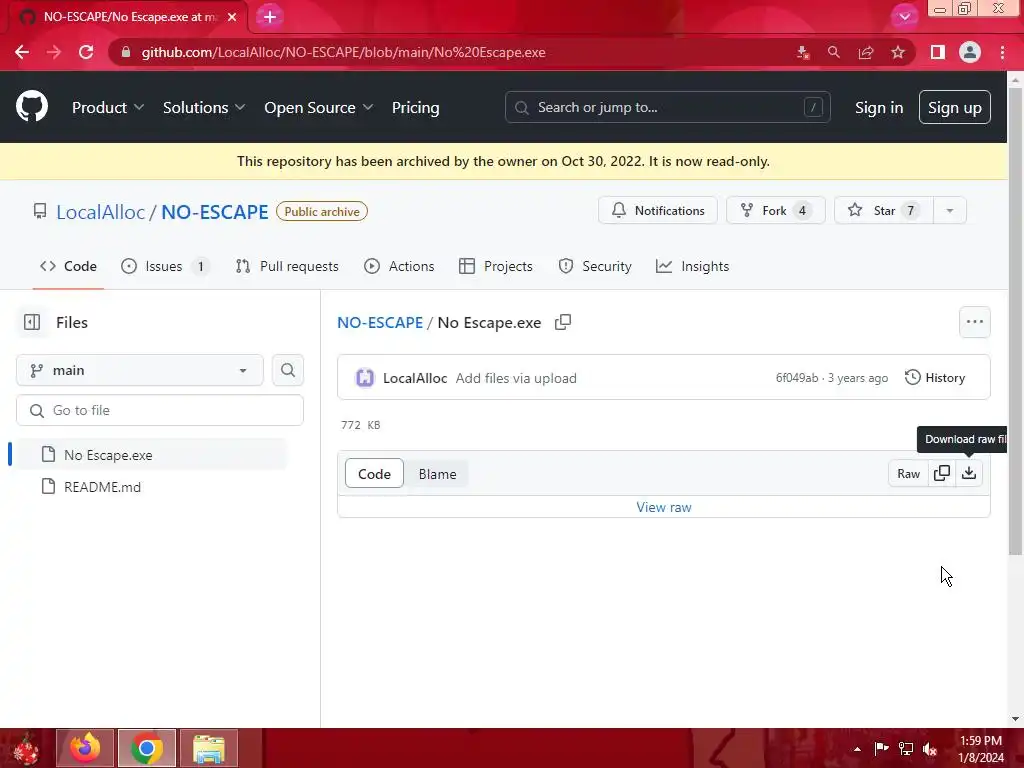1024x768 pixels.
Task: Open the Chrome three-dot menu
Action: (1002, 52)
